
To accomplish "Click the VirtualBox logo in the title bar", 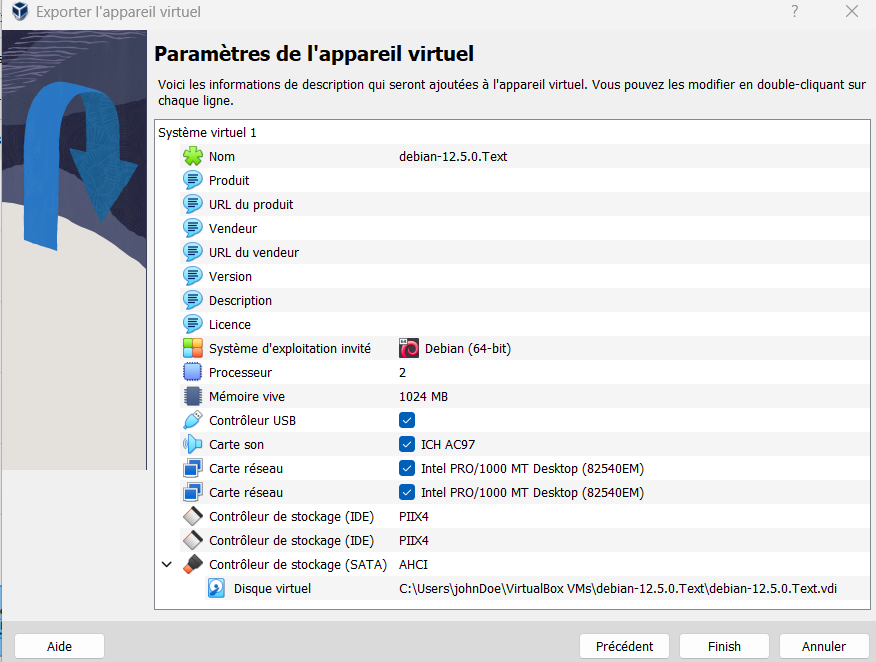I will [20, 11].
